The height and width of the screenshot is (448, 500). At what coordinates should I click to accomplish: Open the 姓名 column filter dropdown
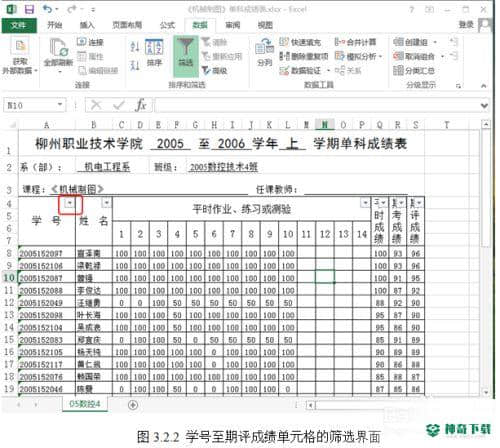[106, 202]
